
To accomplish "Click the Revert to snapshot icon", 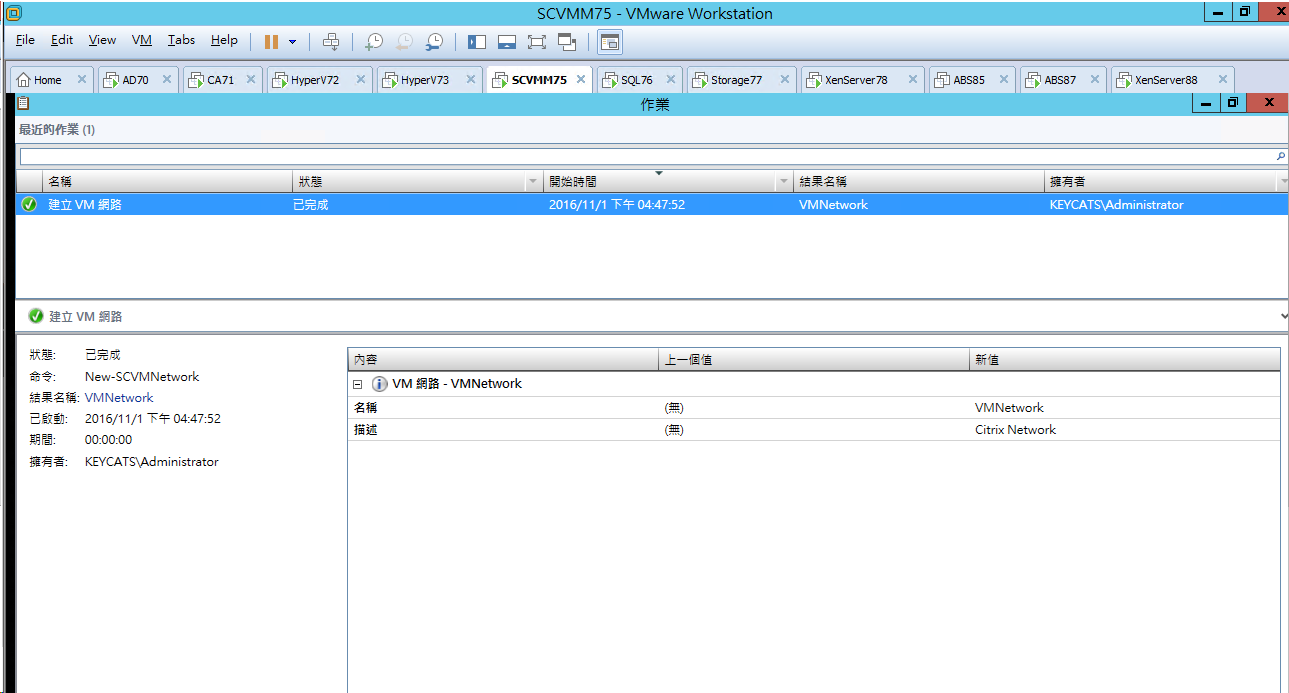I will pyautogui.click(x=404, y=42).
